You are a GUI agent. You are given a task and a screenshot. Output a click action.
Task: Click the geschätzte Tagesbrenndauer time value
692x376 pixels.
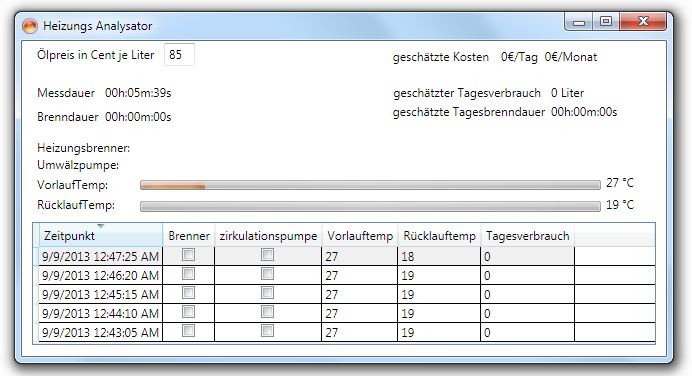point(584,112)
